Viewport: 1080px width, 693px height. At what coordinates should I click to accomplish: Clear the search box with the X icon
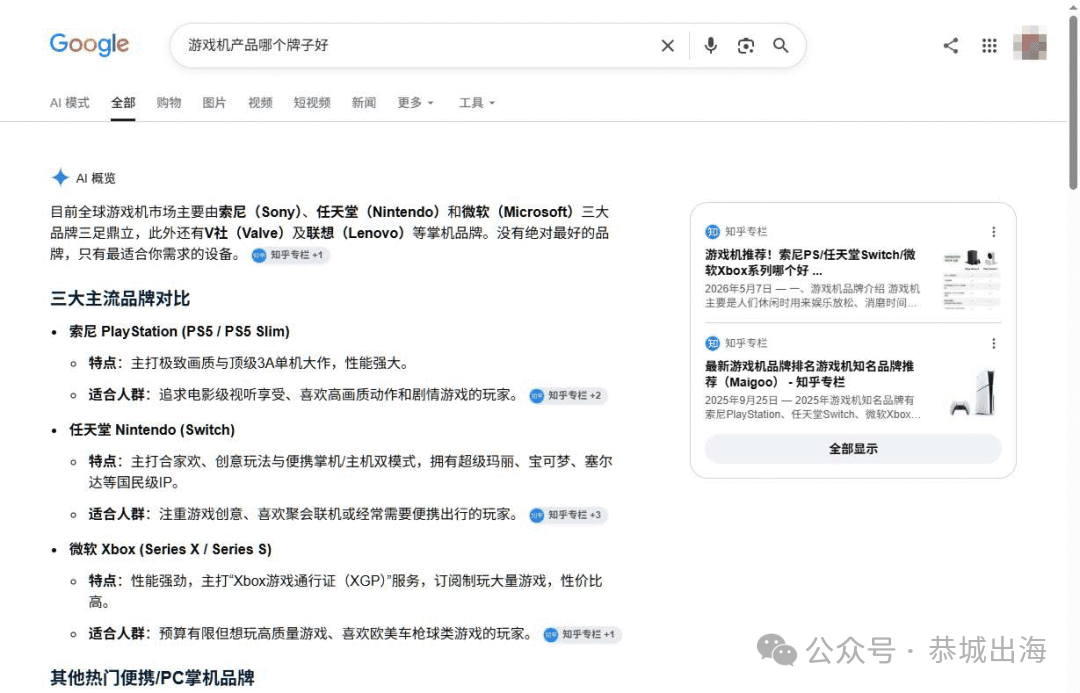[667, 45]
